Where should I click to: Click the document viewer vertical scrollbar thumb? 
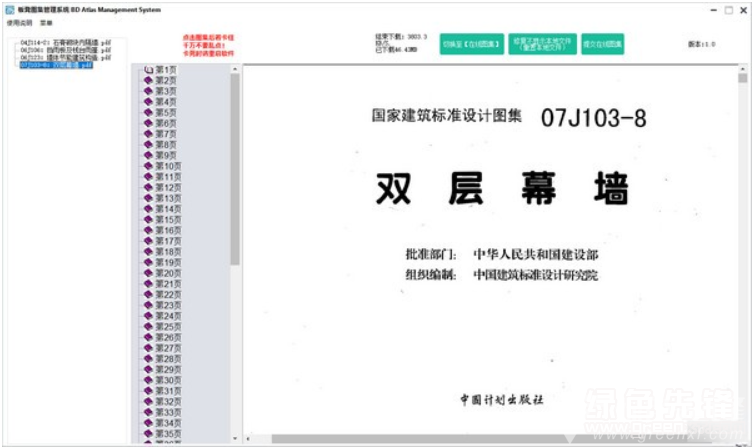pos(743,78)
